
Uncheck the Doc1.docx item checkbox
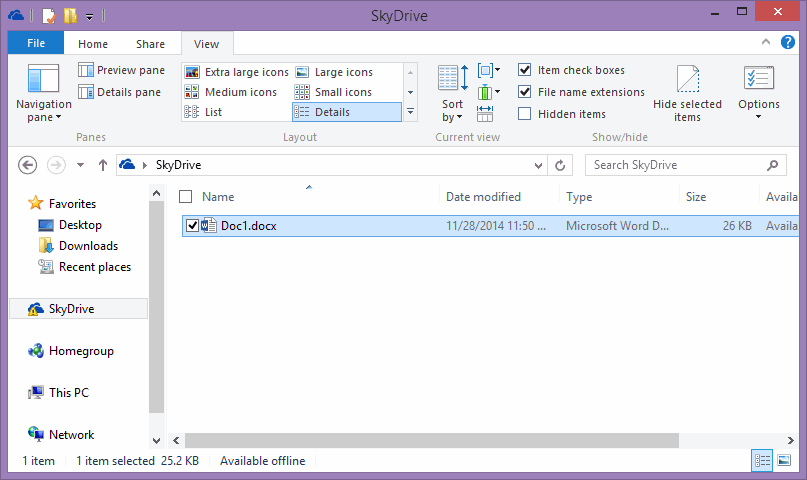192,226
